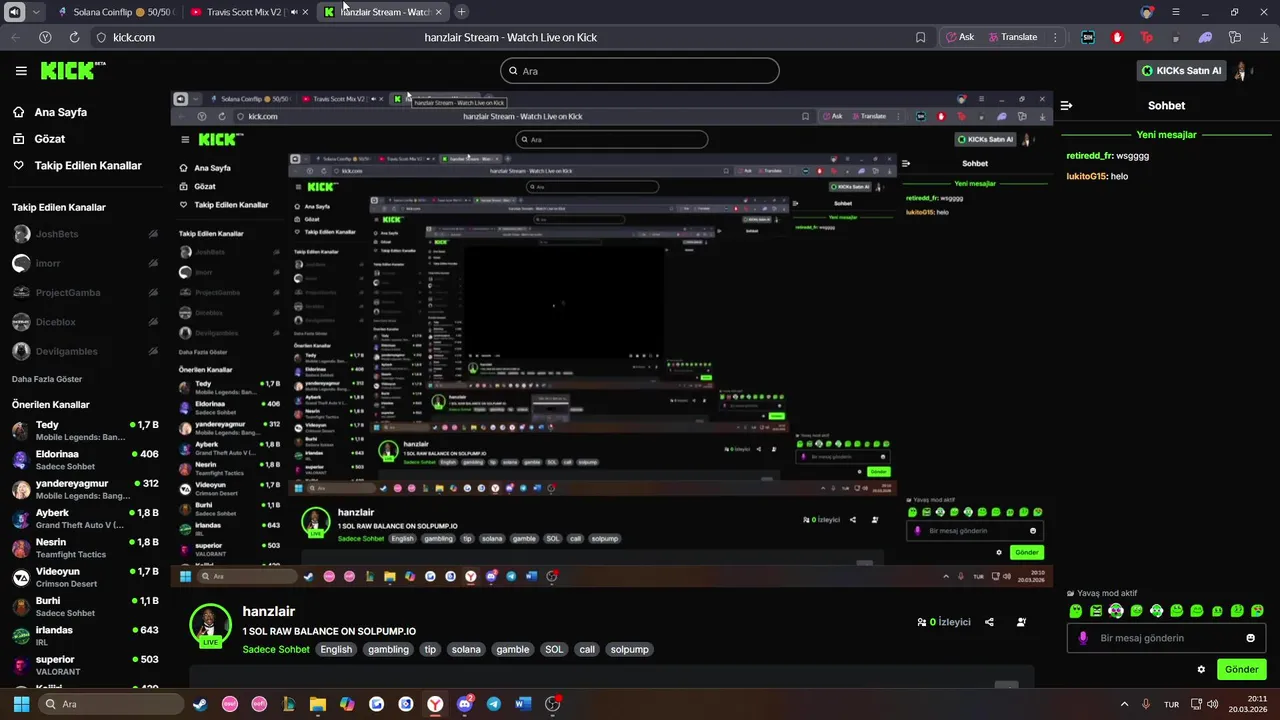Focus the Bir mesaj gönderin chat input

coord(1167,638)
